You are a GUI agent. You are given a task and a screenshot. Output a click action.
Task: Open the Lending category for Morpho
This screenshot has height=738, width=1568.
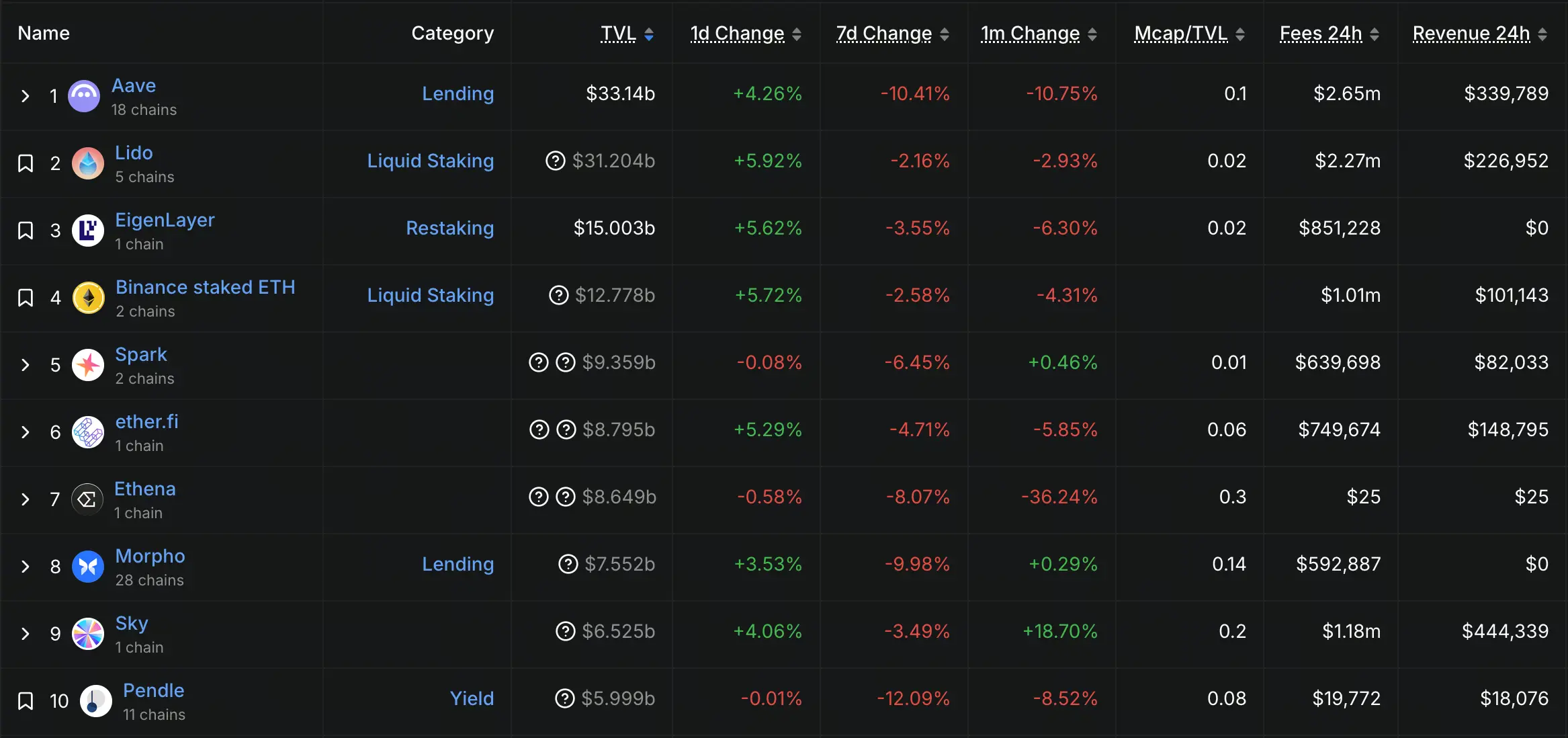point(458,565)
